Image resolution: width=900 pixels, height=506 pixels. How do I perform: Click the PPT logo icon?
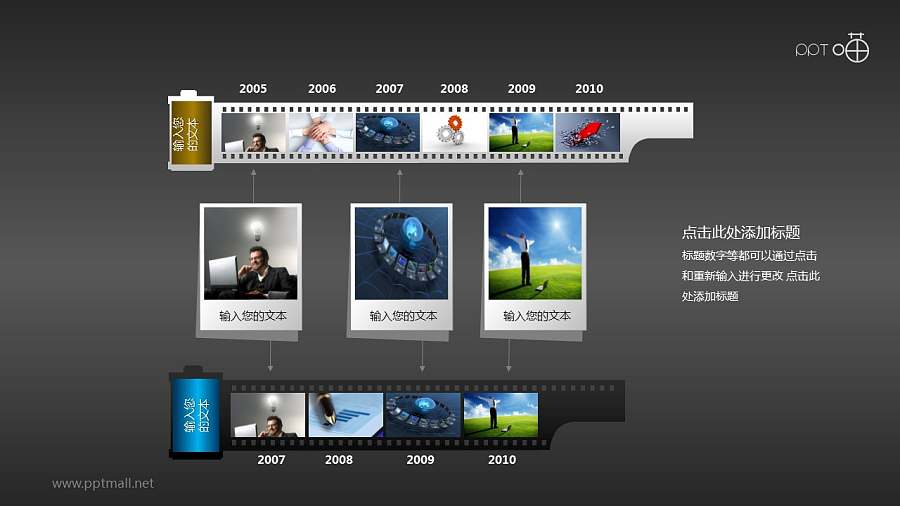pyautogui.click(x=832, y=49)
